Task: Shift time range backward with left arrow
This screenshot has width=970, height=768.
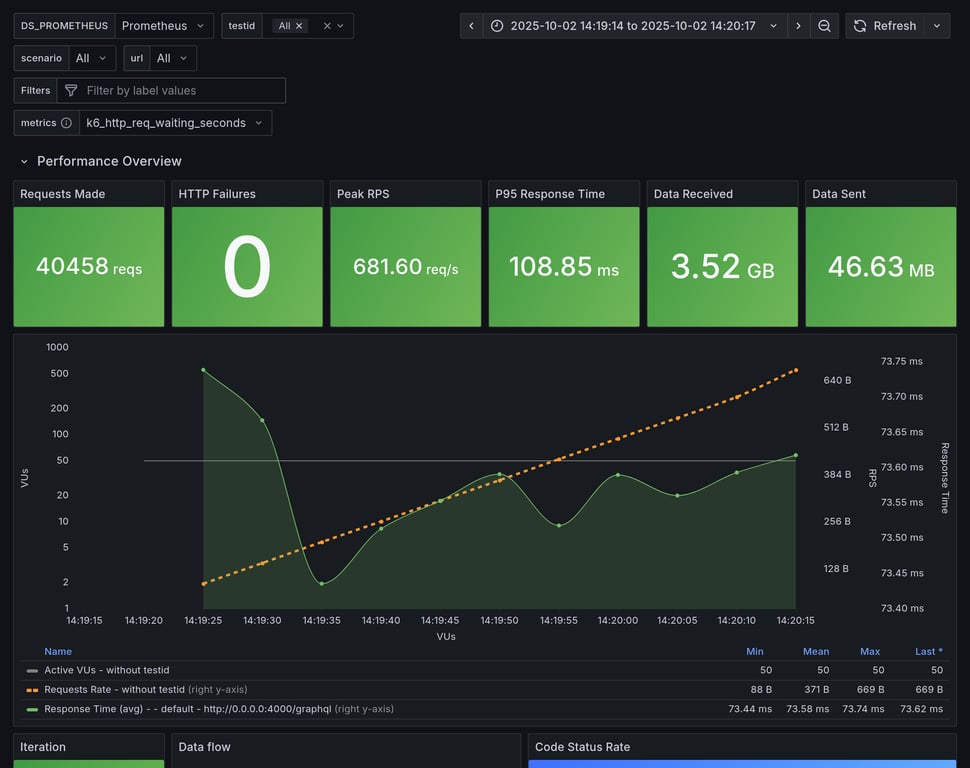Action: (x=472, y=26)
